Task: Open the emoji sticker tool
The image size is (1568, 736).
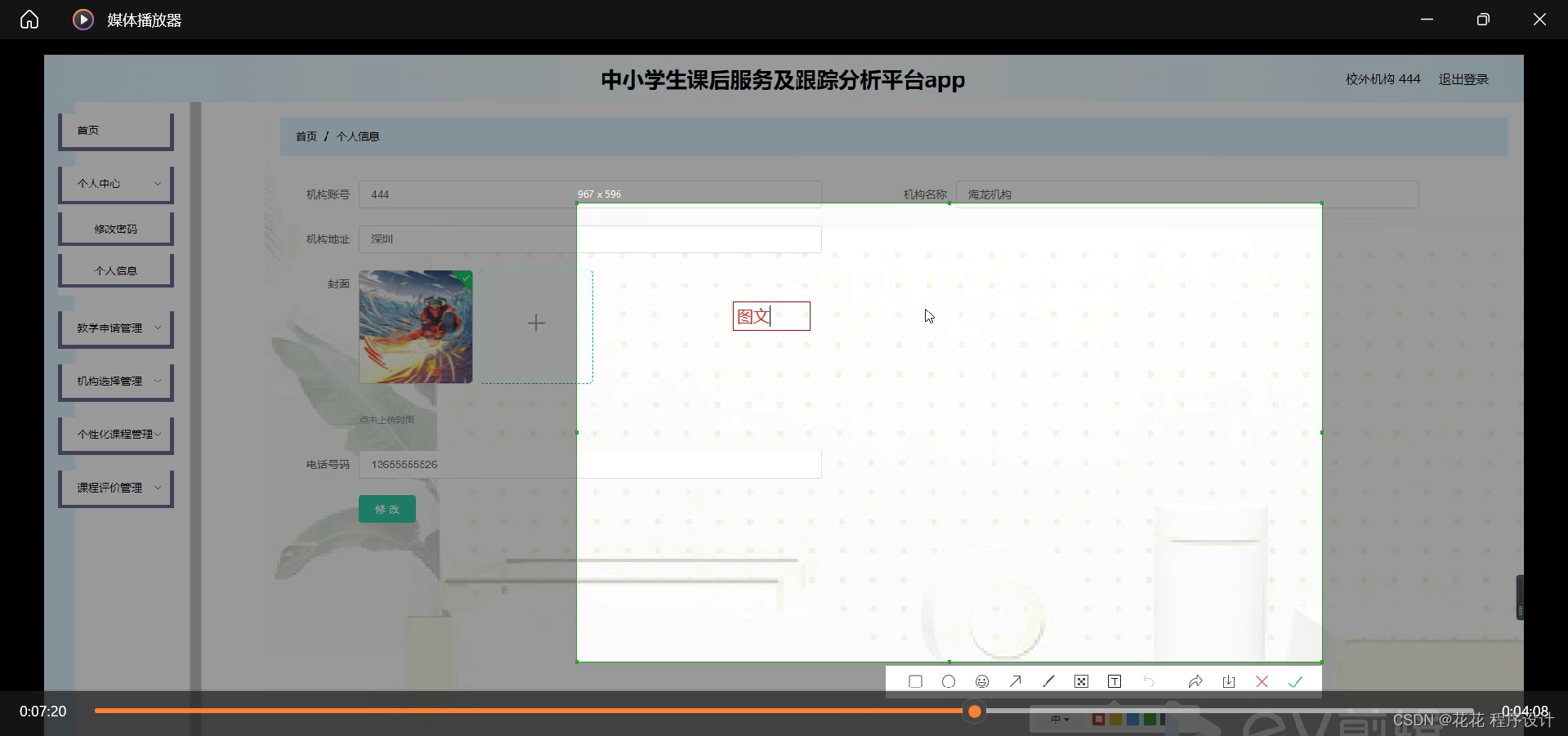Action: pyautogui.click(x=982, y=680)
